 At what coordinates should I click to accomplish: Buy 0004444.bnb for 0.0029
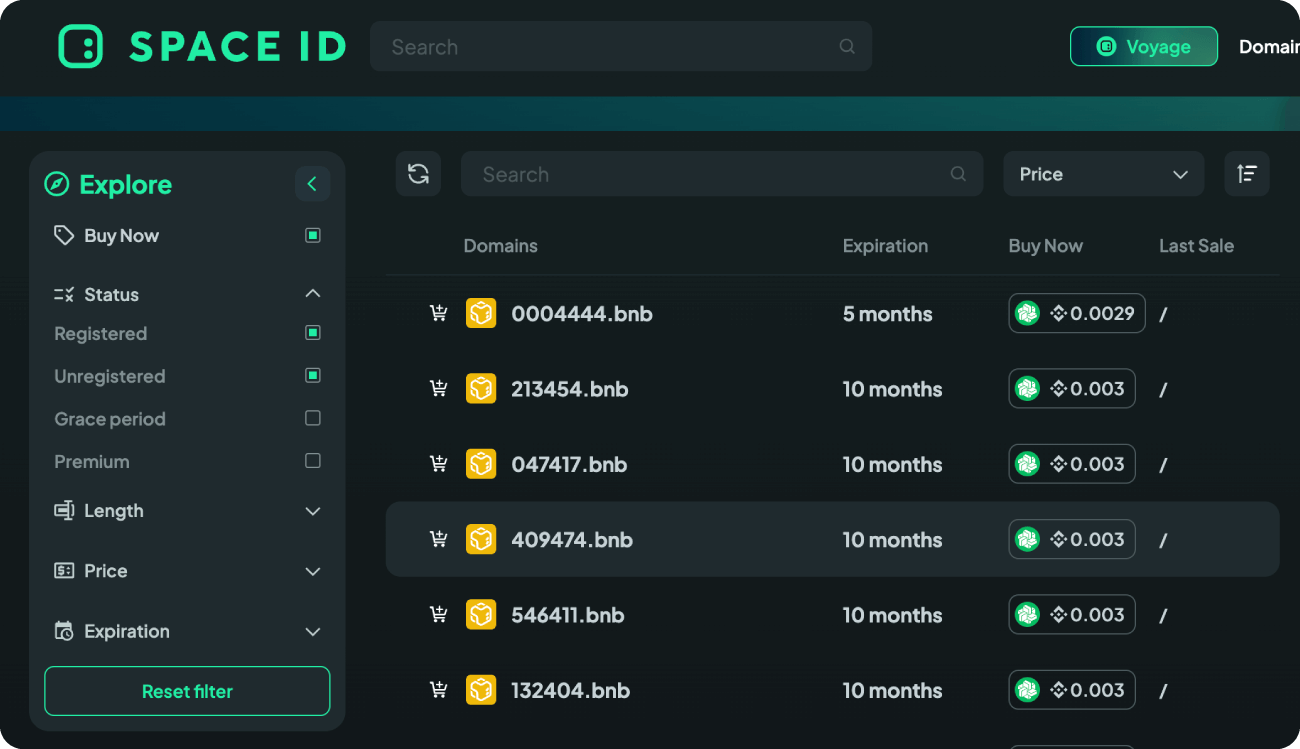click(x=1077, y=314)
